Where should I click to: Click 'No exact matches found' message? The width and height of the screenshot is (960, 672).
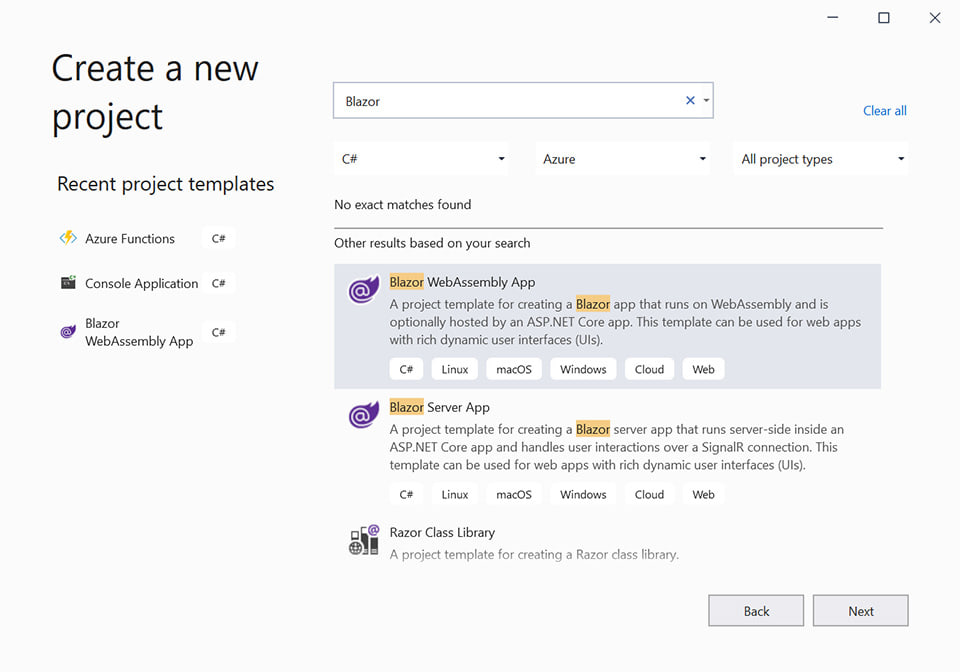(x=402, y=204)
